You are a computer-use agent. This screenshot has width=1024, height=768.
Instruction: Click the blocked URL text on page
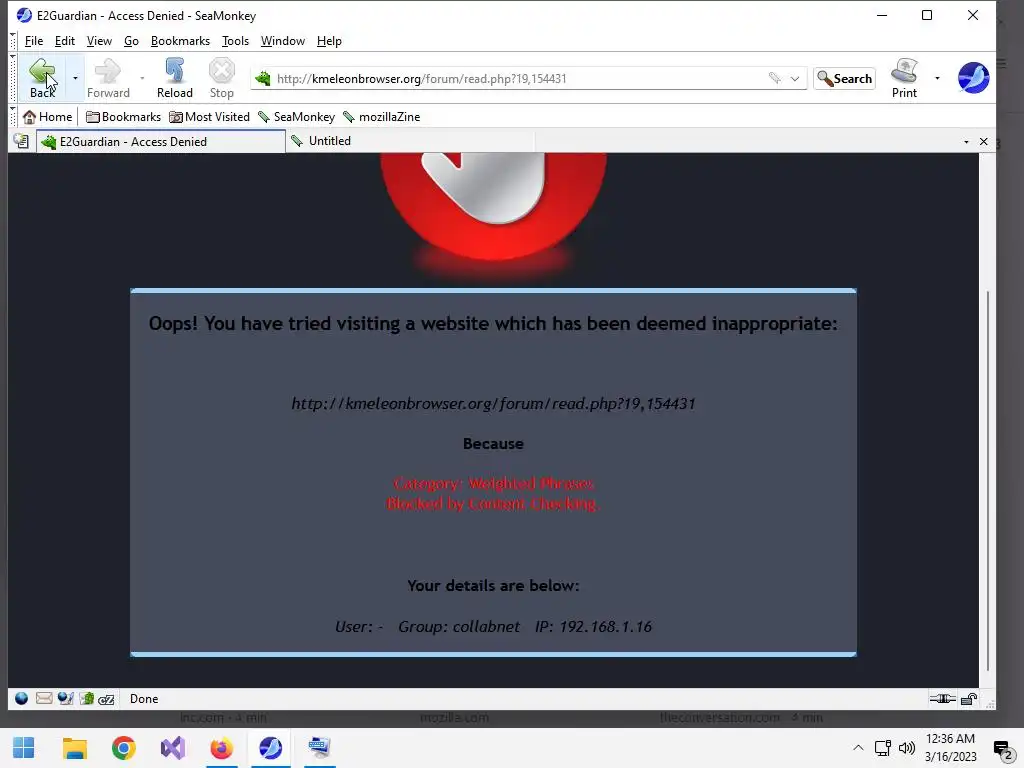[493, 404]
